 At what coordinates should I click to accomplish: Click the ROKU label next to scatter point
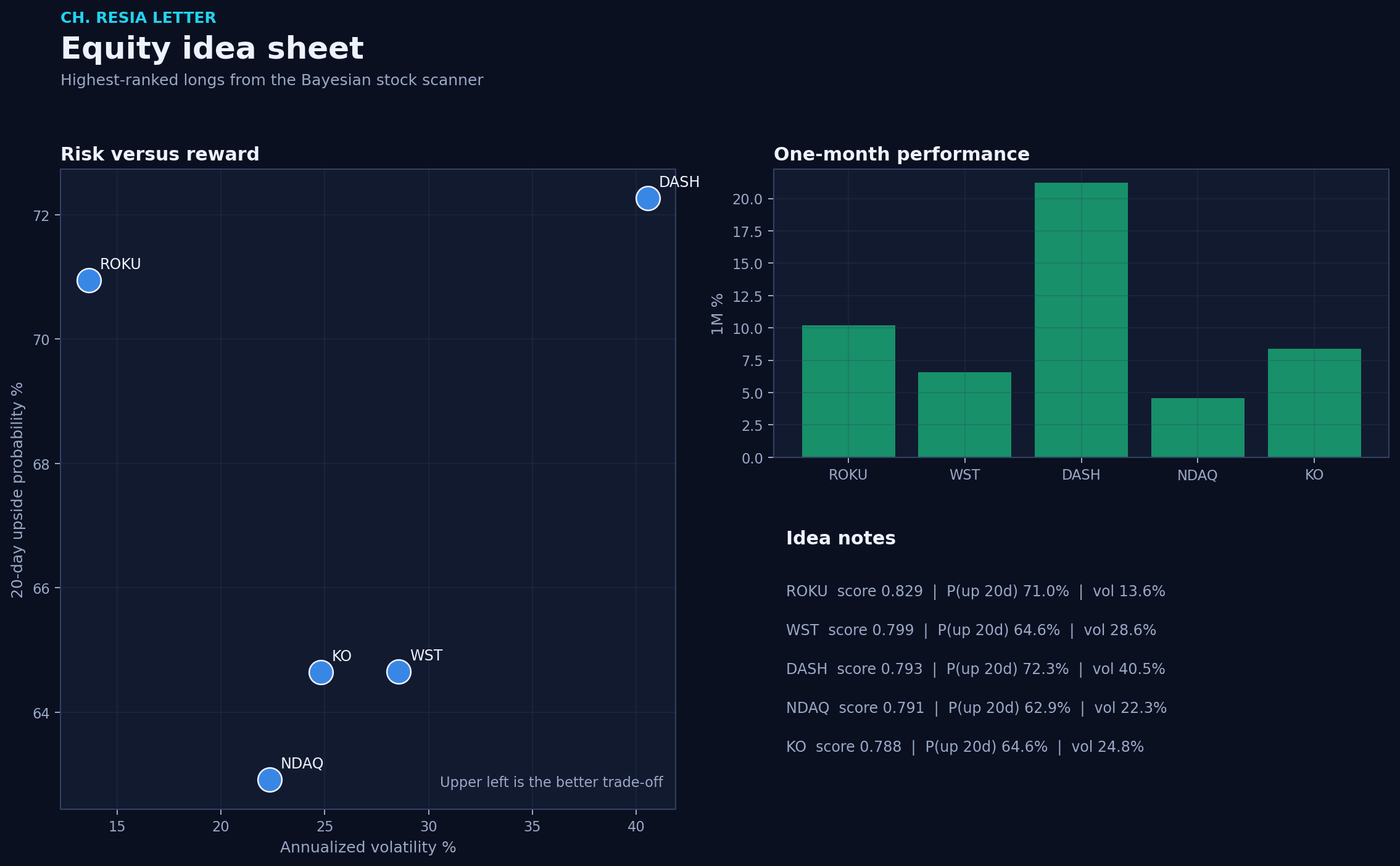tap(120, 264)
